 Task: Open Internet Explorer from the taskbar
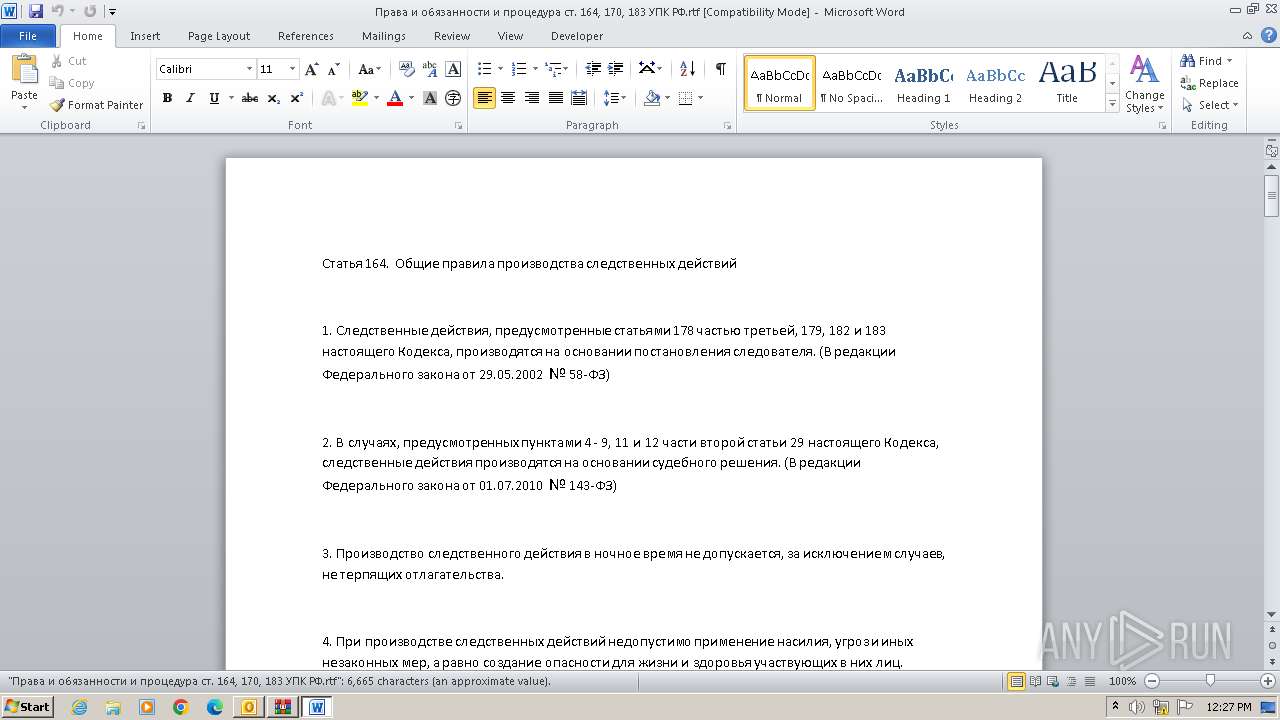pos(79,707)
